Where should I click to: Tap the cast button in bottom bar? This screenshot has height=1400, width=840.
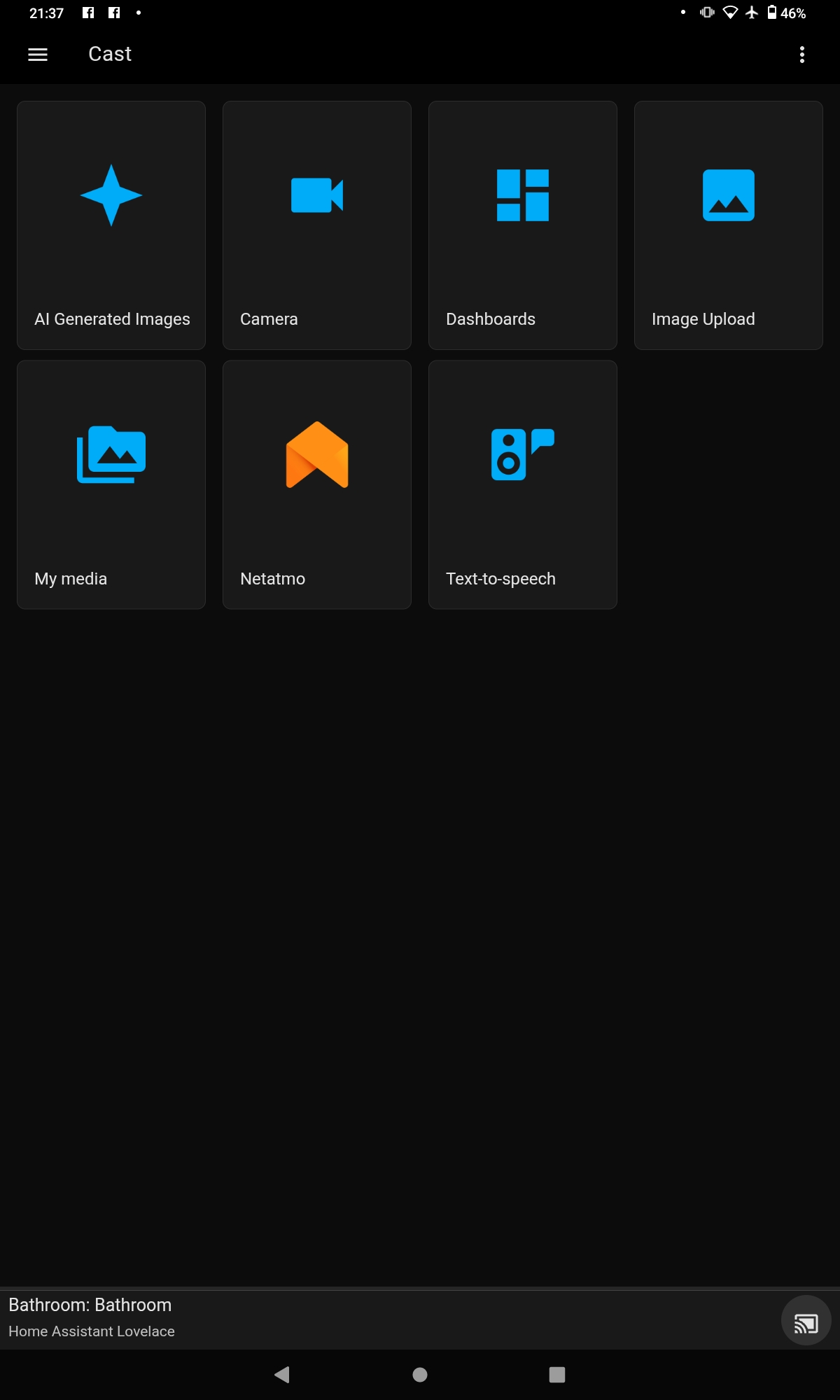[806, 1320]
